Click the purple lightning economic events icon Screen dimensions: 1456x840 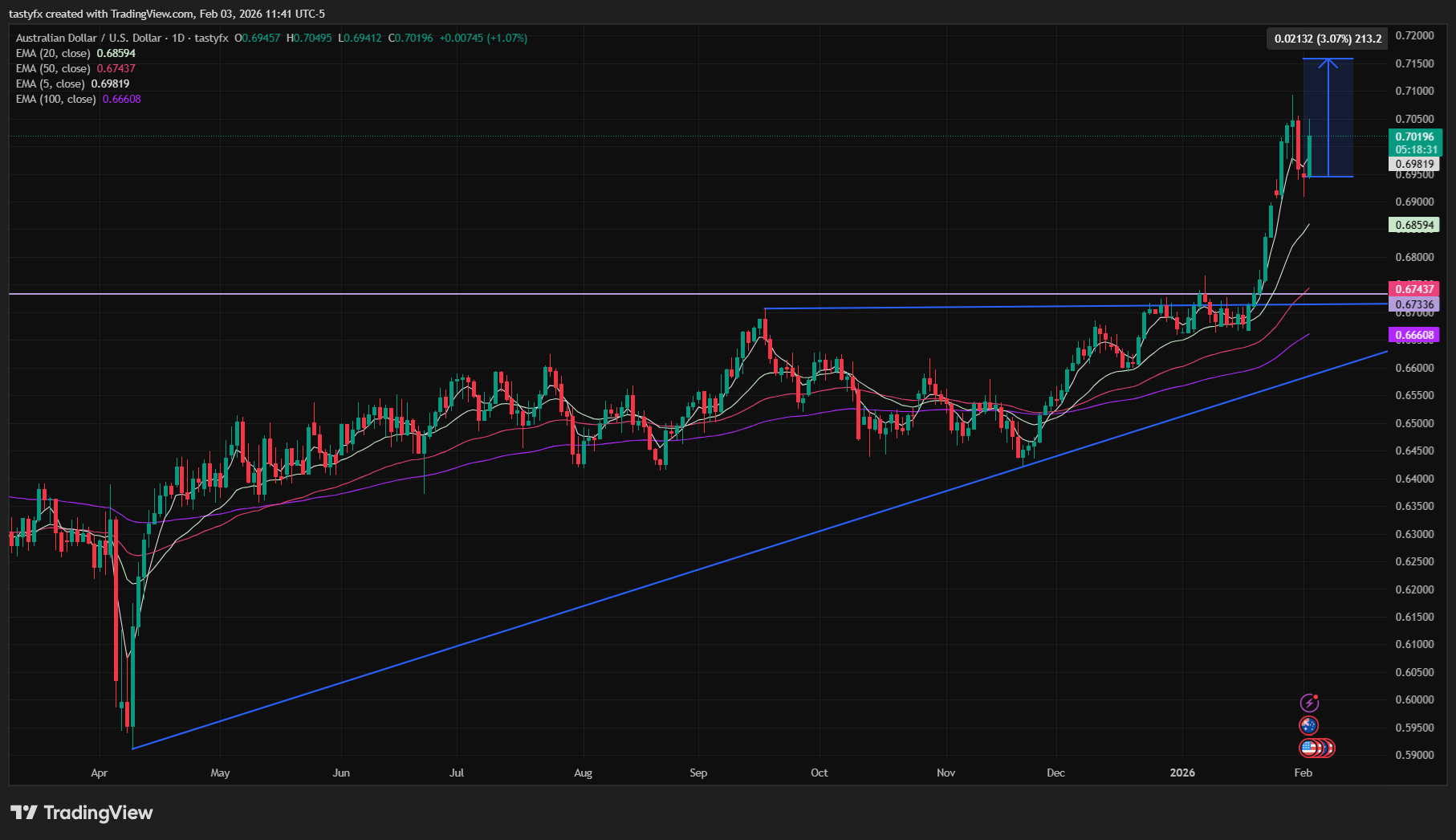point(1309,701)
